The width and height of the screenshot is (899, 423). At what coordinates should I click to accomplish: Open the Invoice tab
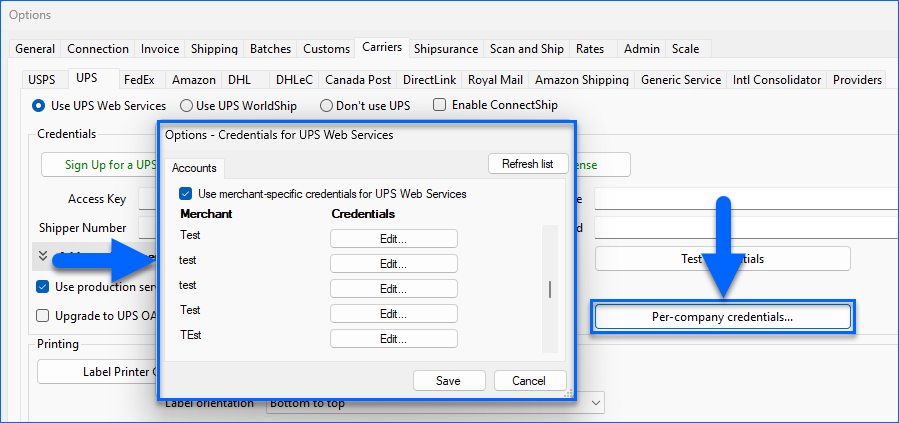pyautogui.click(x=160, y=49)
